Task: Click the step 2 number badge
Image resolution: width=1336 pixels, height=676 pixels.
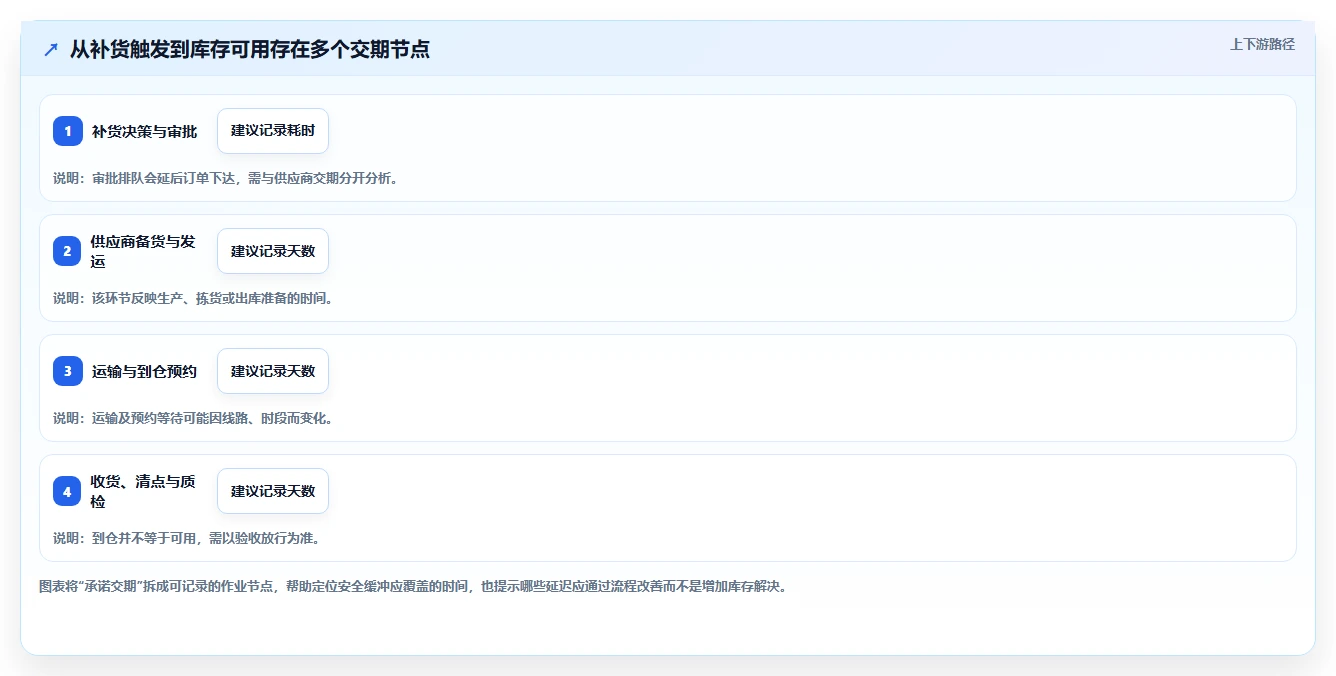Action: click(68, 251)
